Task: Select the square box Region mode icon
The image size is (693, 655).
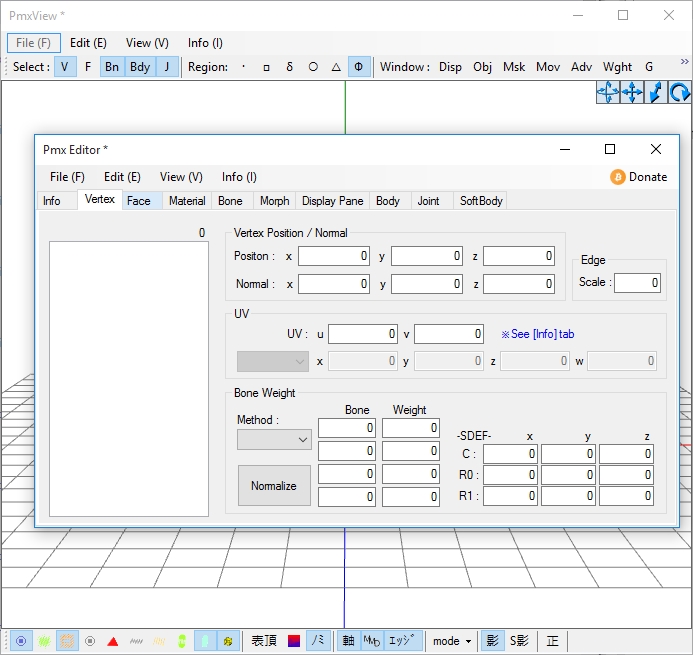Action: 267,67
